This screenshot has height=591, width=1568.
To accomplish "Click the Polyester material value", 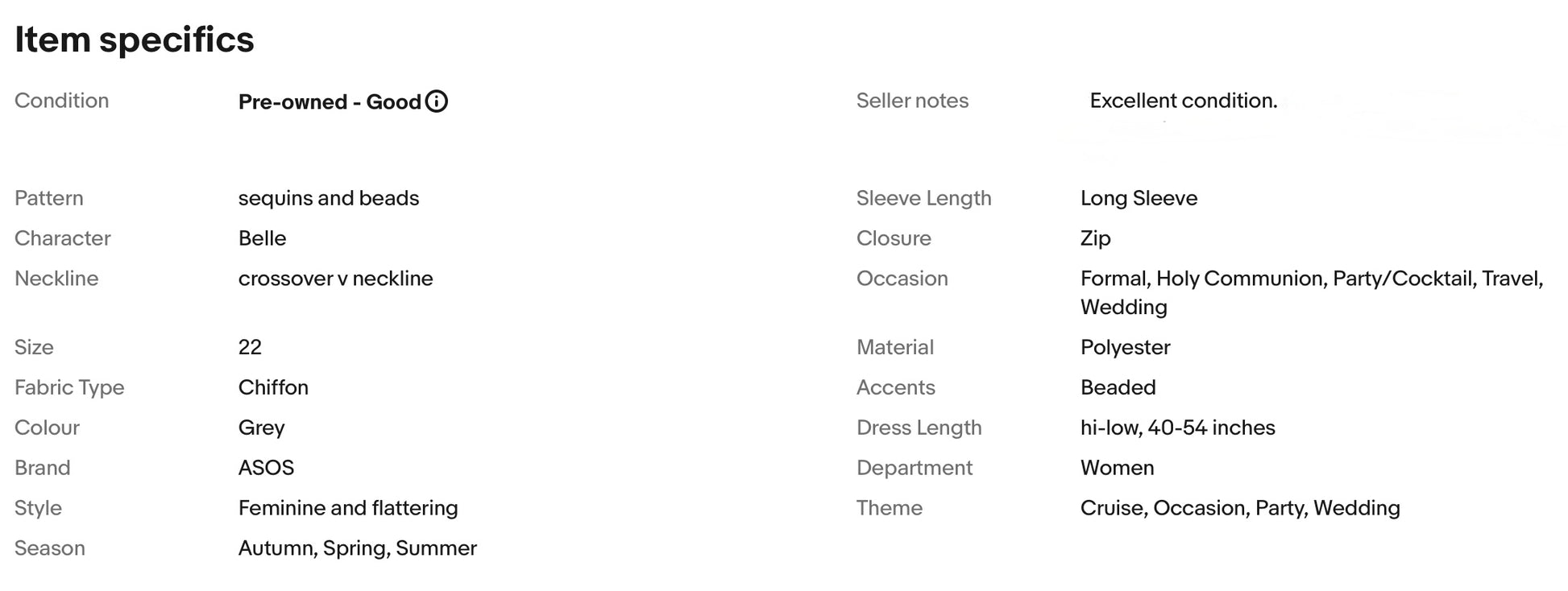I will [1125, 347].
